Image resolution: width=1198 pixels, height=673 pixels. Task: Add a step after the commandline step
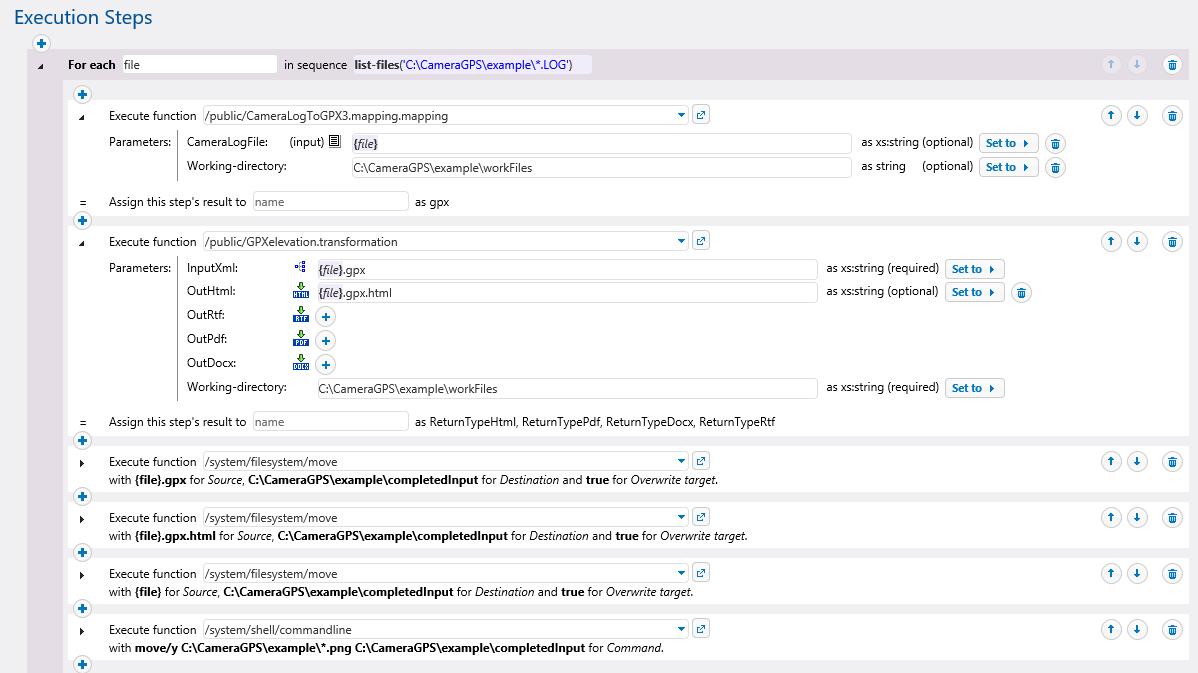click(83, 665)
